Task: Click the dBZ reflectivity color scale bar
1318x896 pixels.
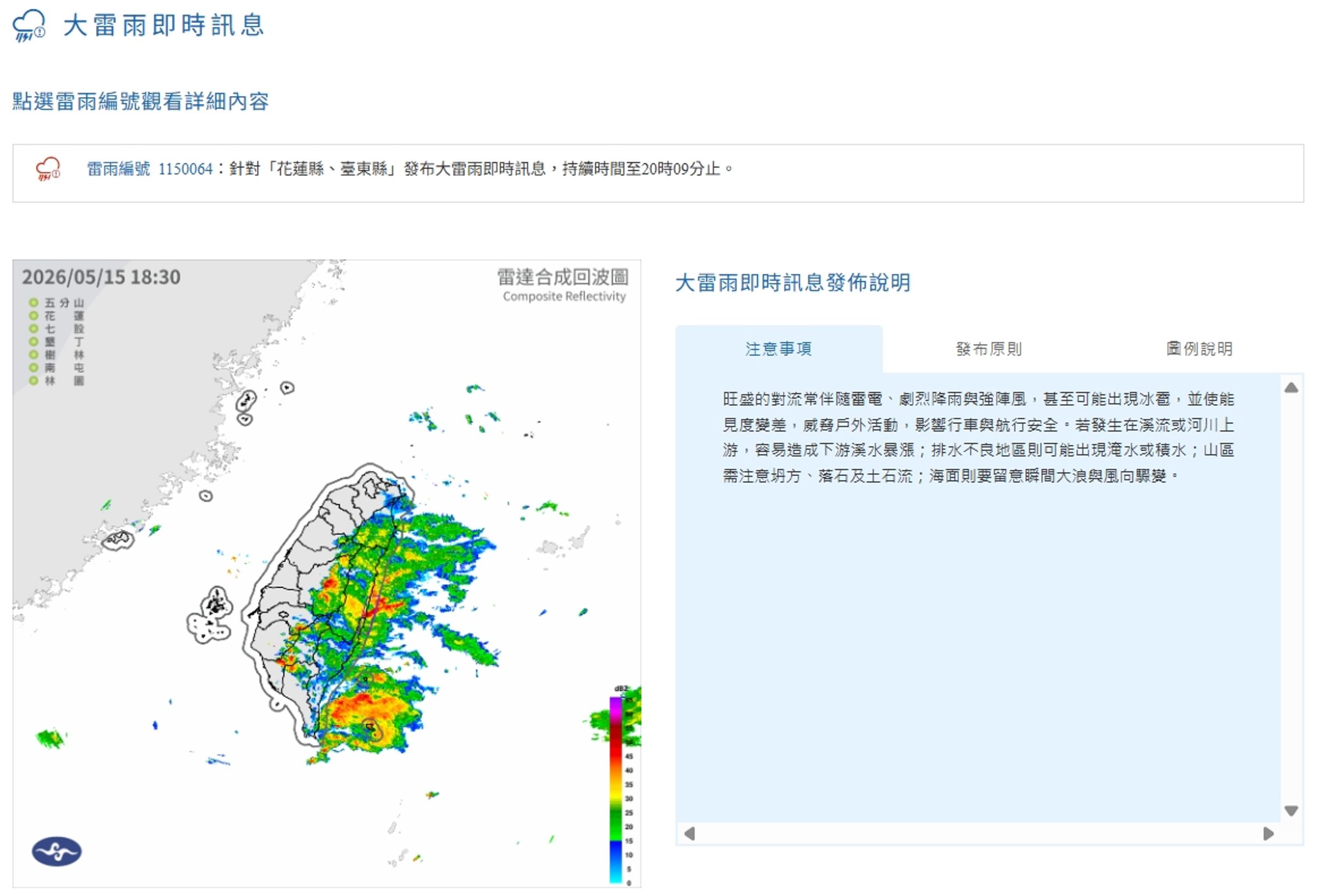Action: tap(616, 789)
